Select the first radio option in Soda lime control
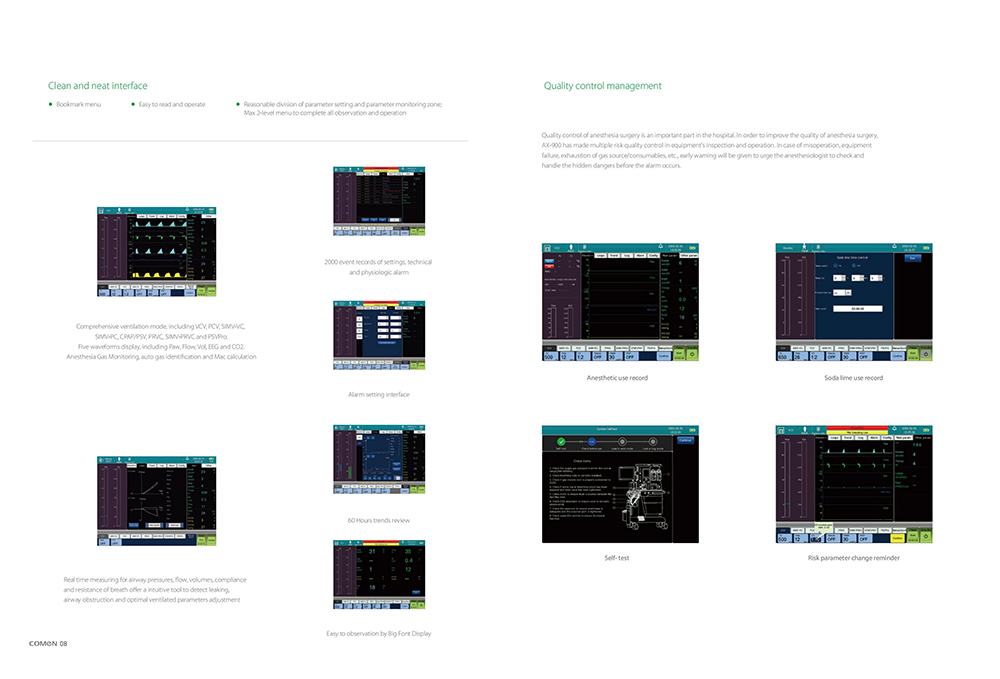This screenshot has width=1000, height=679. click(x=835, y=268)
